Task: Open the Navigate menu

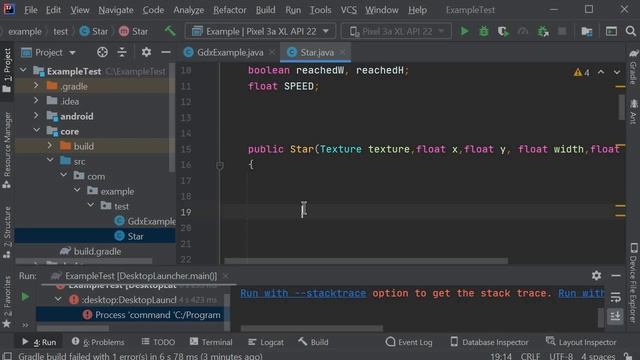Action: click(x=116, y=10)
